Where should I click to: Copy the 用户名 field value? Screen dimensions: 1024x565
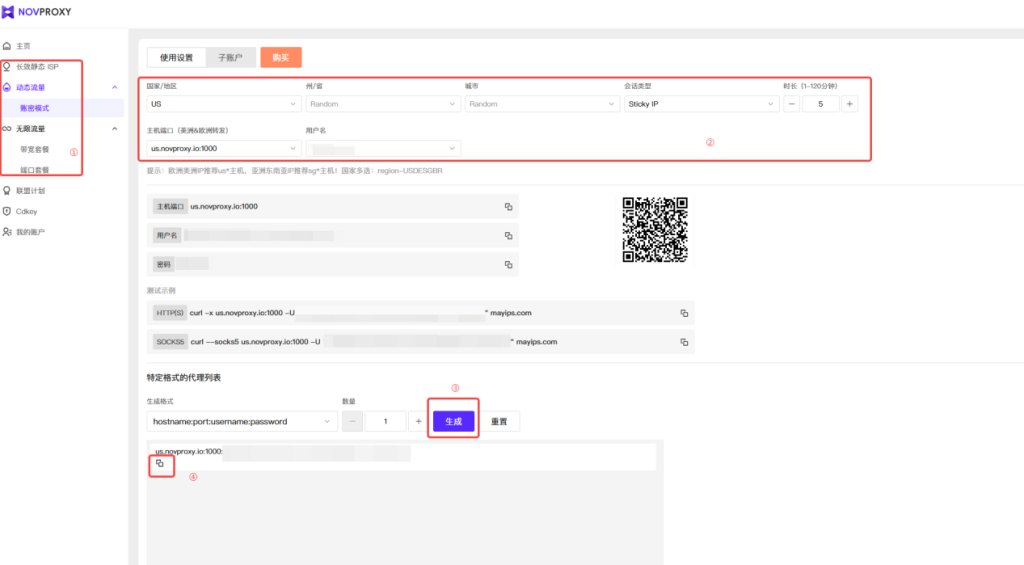coord(508,236)
